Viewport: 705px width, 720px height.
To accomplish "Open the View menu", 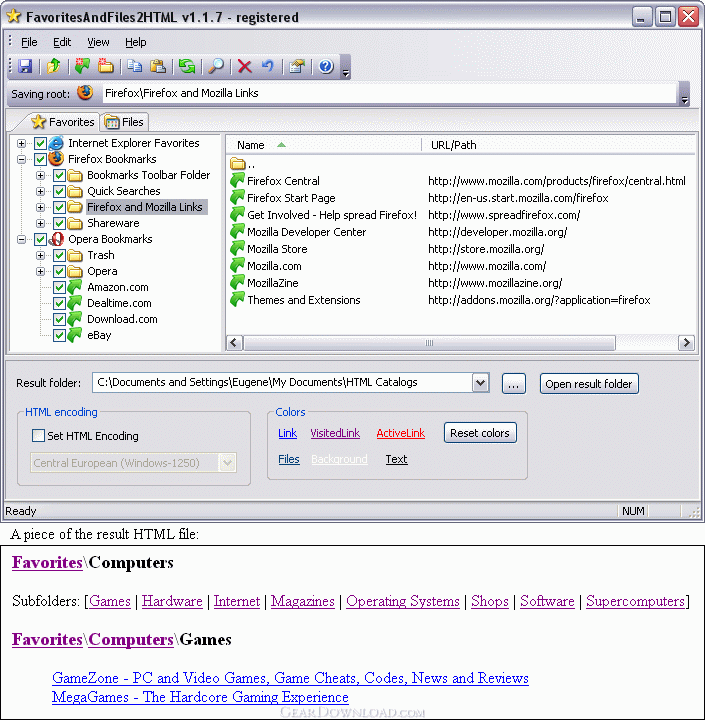I will [x=98, y=42].
